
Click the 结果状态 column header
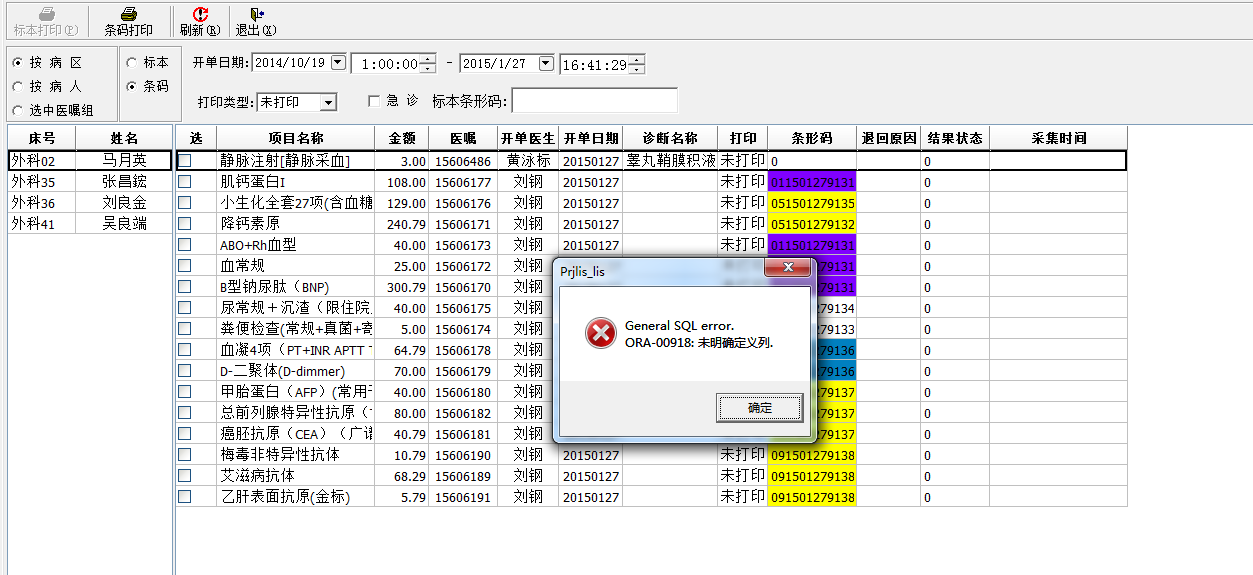coord(955,138)
